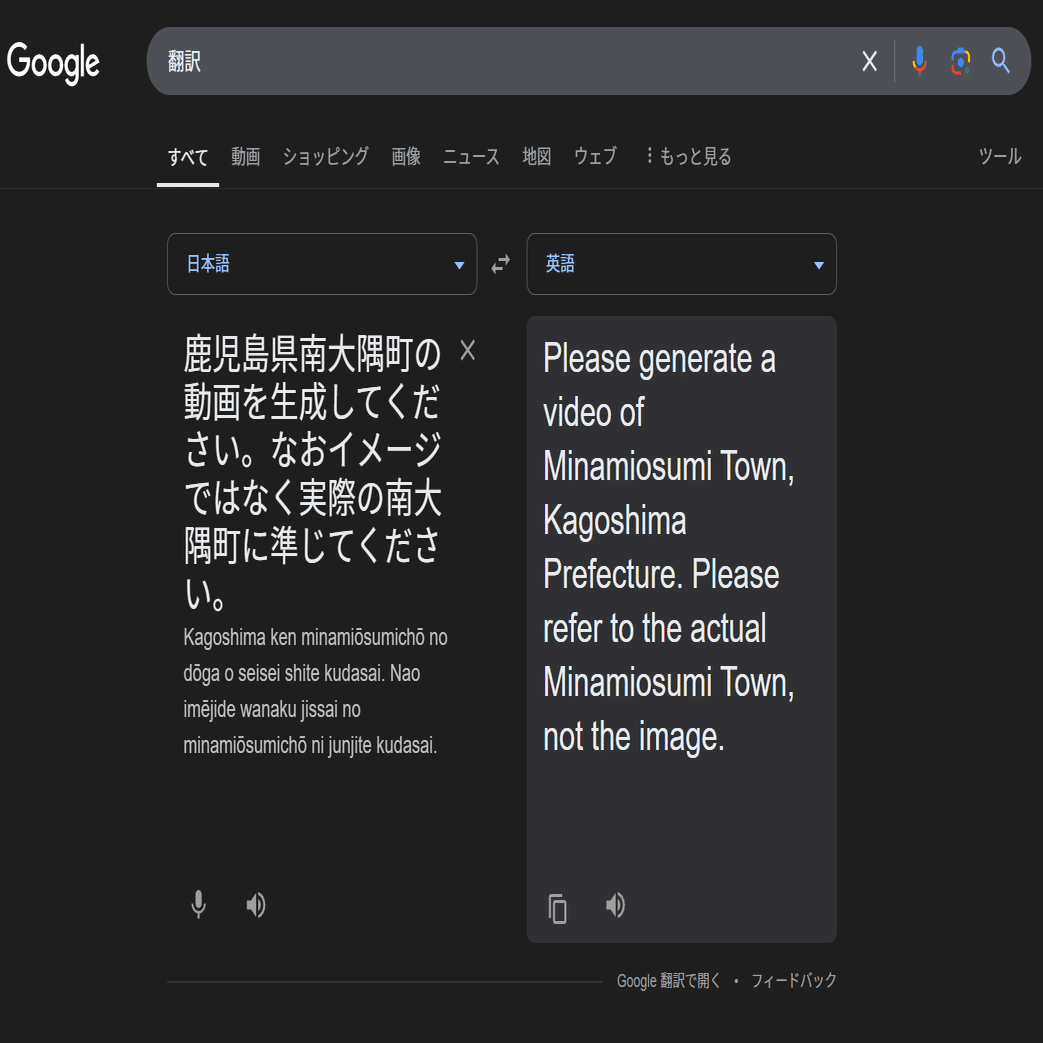The image size is (1043, 1043).
Task: Open Google Lens from the search bar
Action: 959,61
